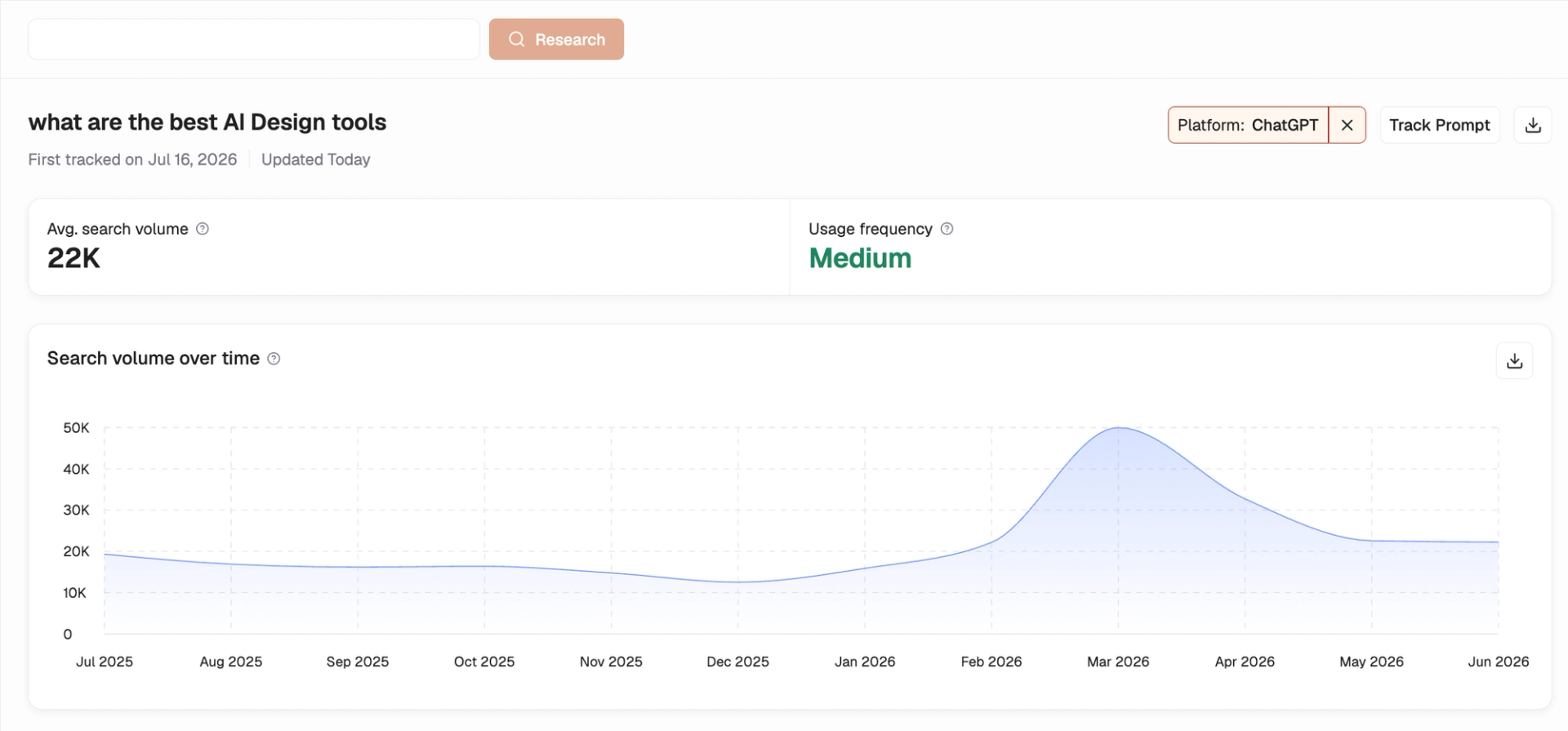1568x731 pixels.
Task: Remove the Platform: ChatGPT filter
Action: pos(1347,125)
